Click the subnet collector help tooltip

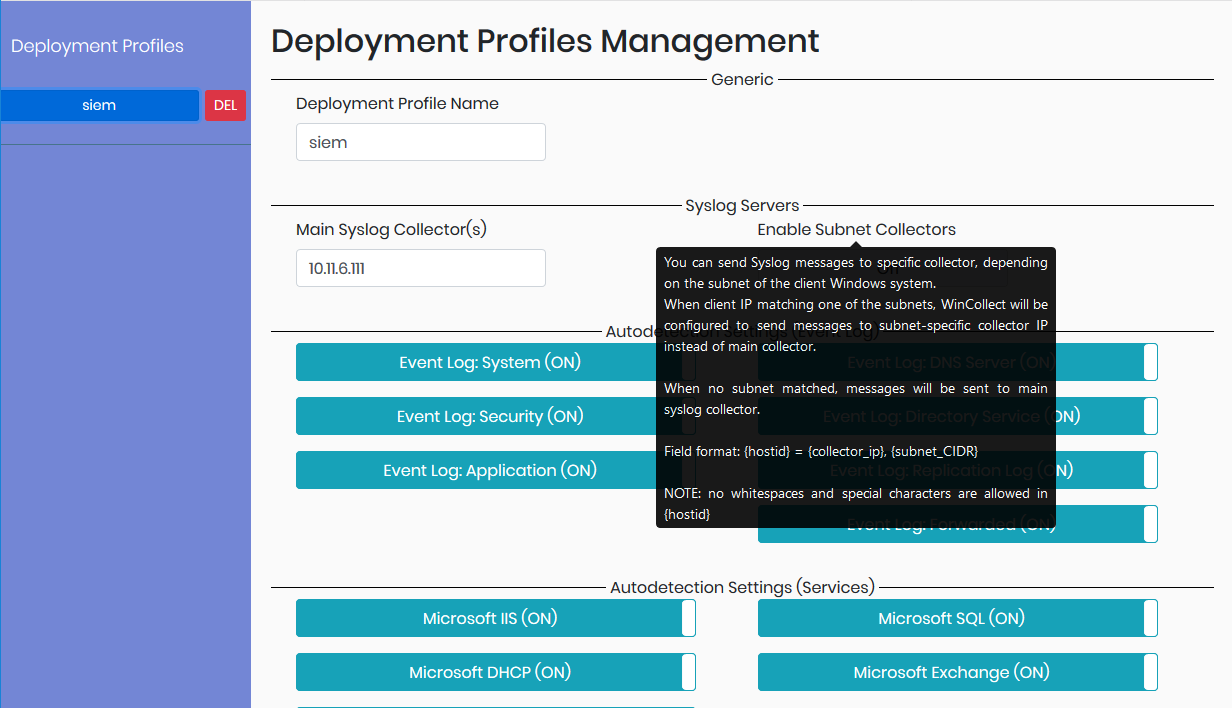(855, 388)
